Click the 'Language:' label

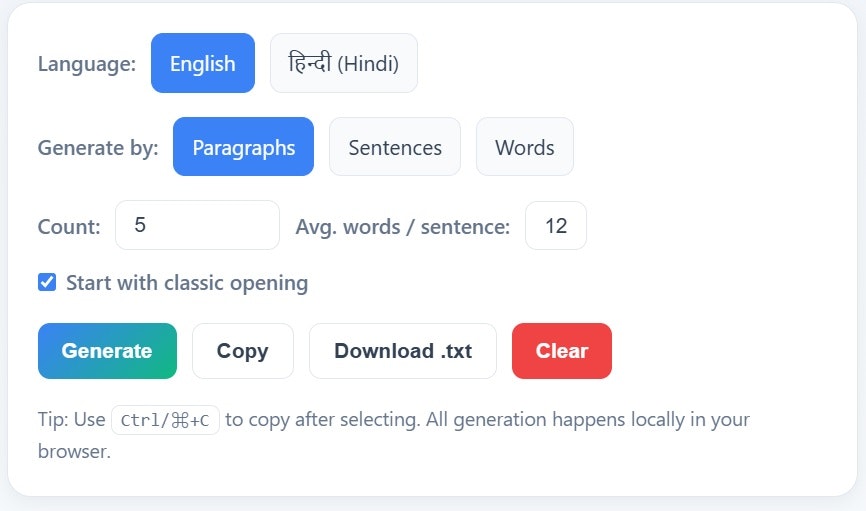pyautogui.click(x=87, y=64)
